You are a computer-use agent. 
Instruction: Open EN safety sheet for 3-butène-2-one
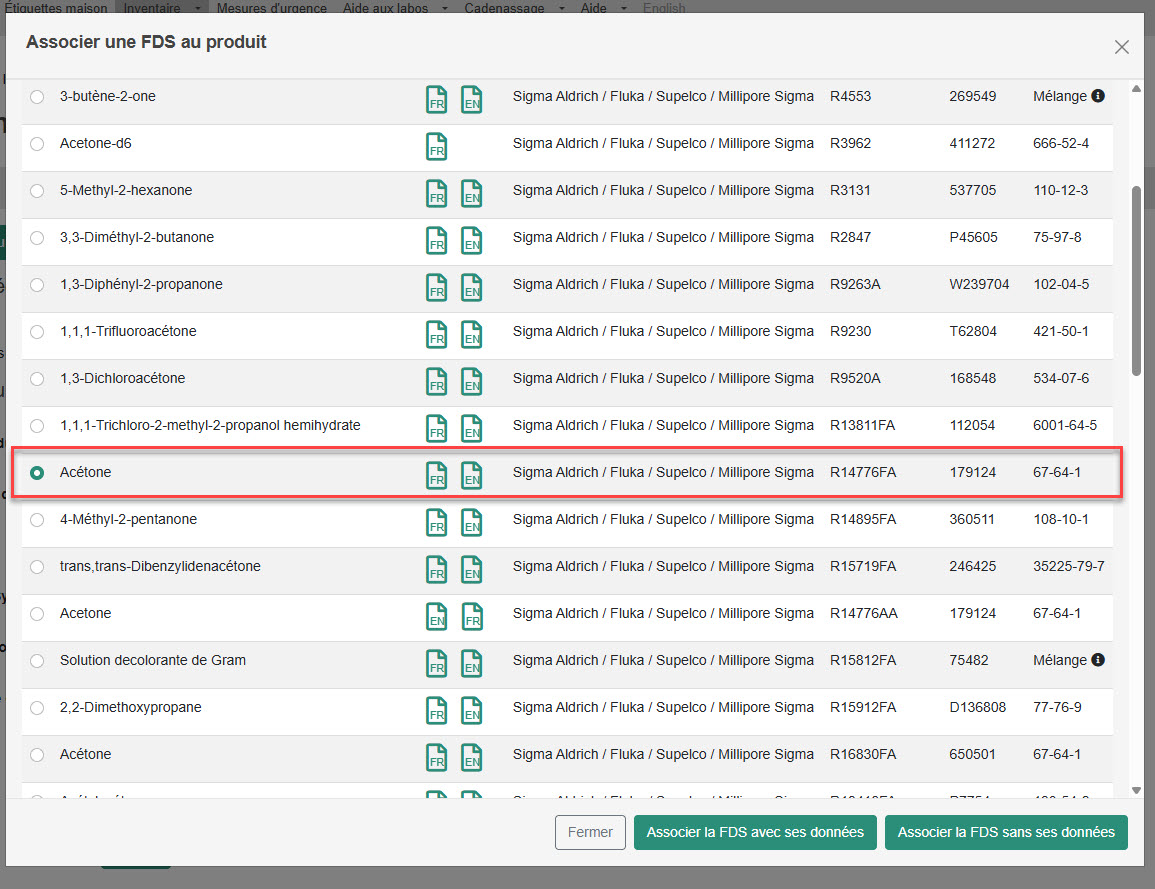tap(471, 100)
